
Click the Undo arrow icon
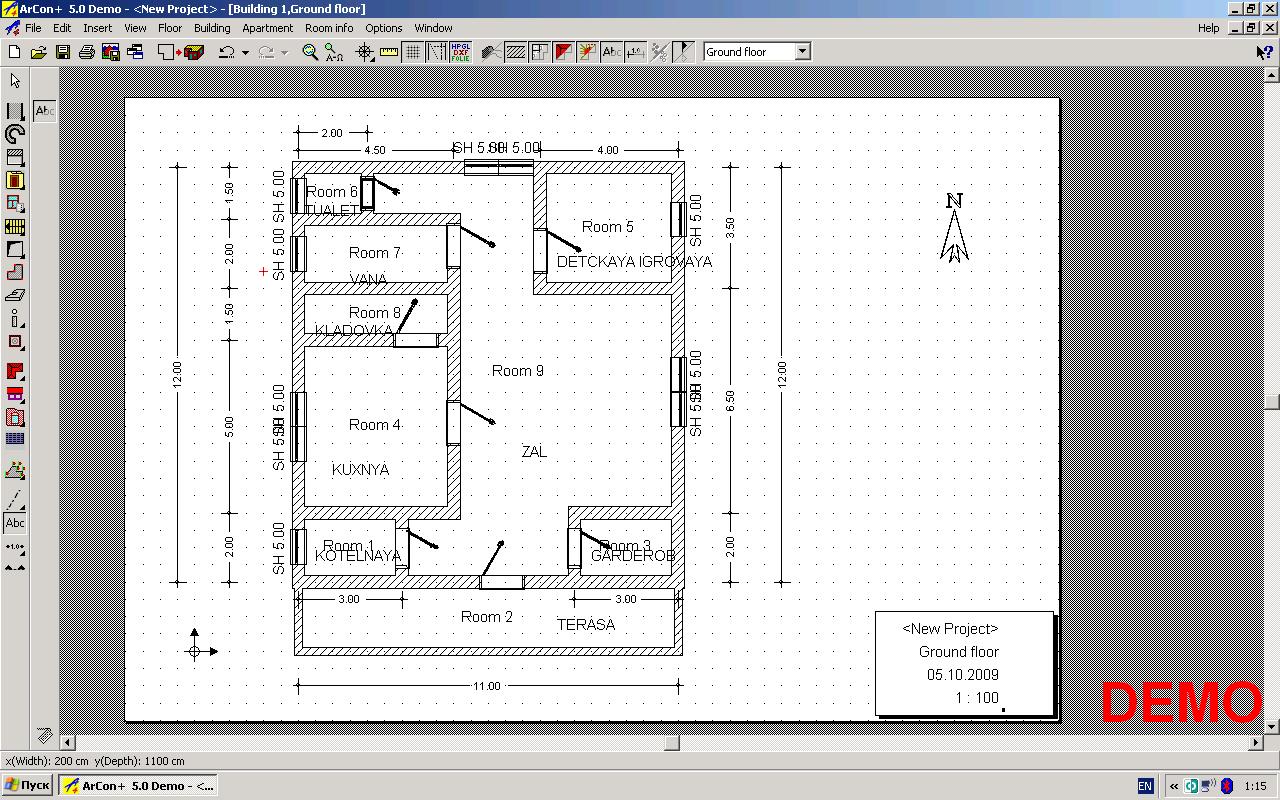click(227, 51)
